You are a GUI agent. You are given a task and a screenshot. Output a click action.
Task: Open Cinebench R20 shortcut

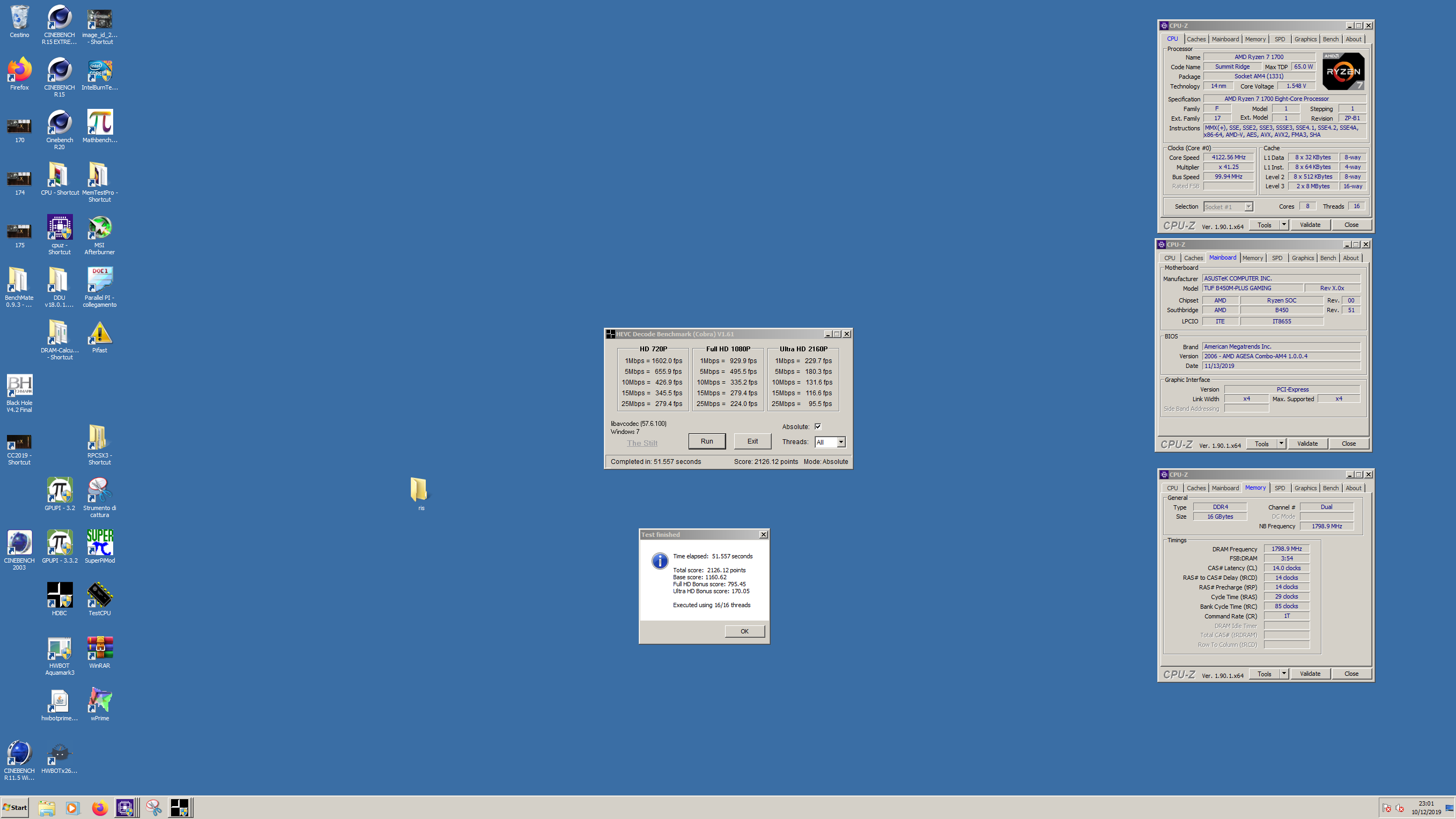tap(60, 130)
